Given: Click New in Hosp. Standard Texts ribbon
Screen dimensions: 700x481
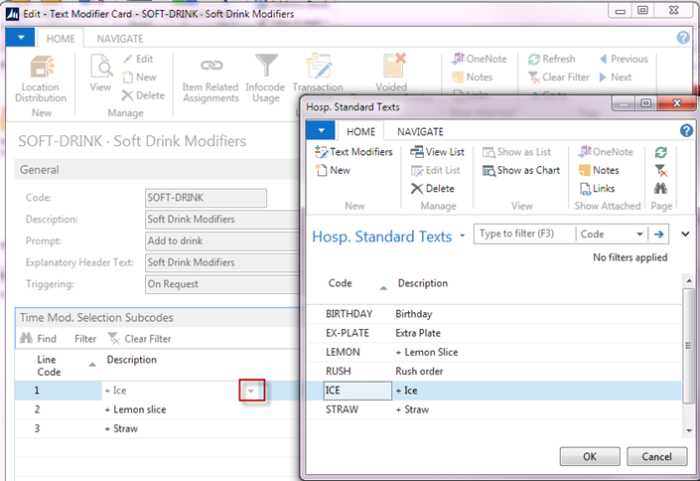Looking at the screenshot, I should 333,171.
